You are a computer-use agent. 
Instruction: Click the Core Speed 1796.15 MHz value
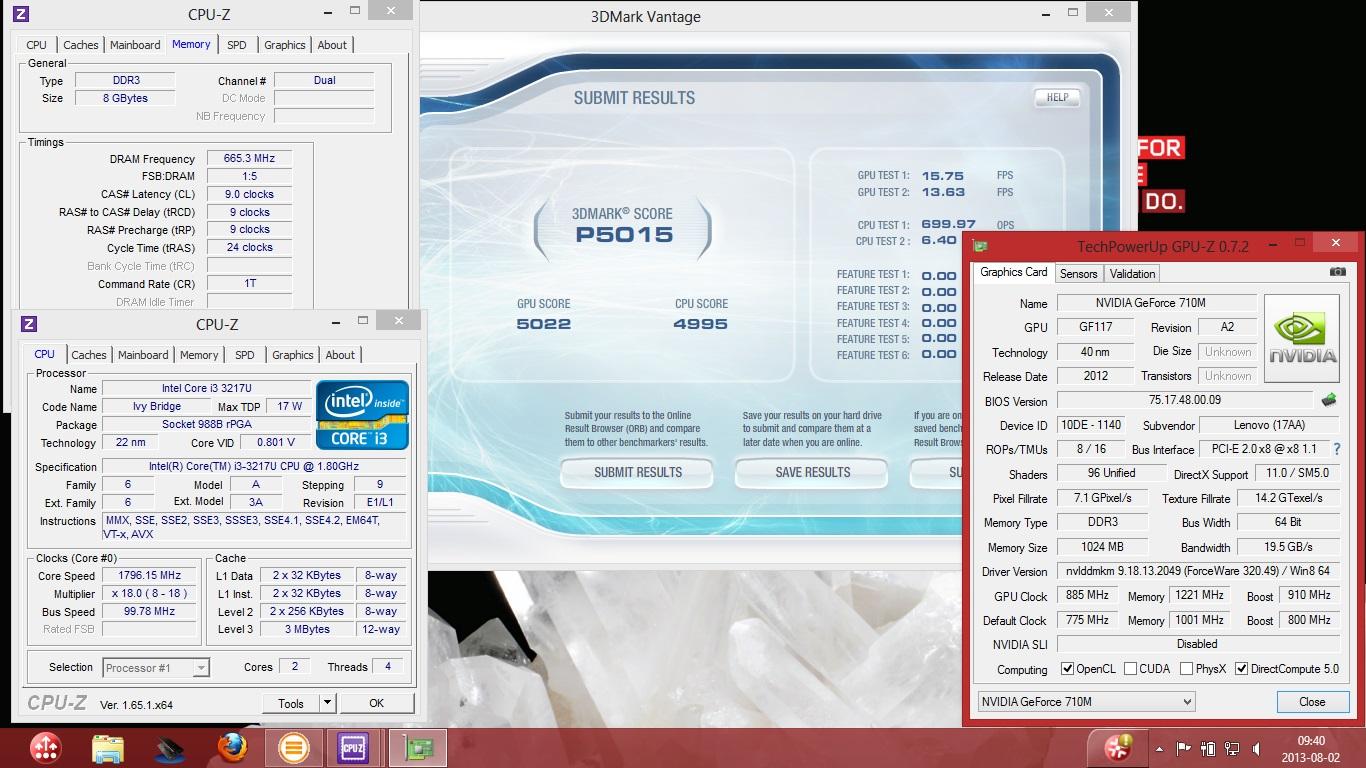(x=151, y=576)
